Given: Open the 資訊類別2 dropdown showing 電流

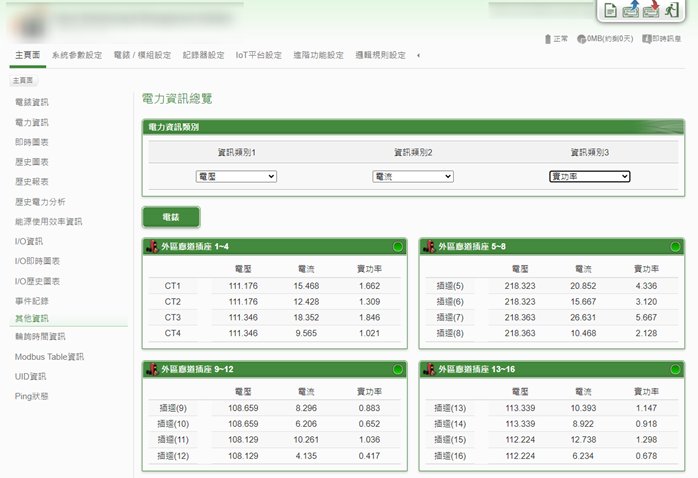Looking at the screenshot, I should (413, 176).
